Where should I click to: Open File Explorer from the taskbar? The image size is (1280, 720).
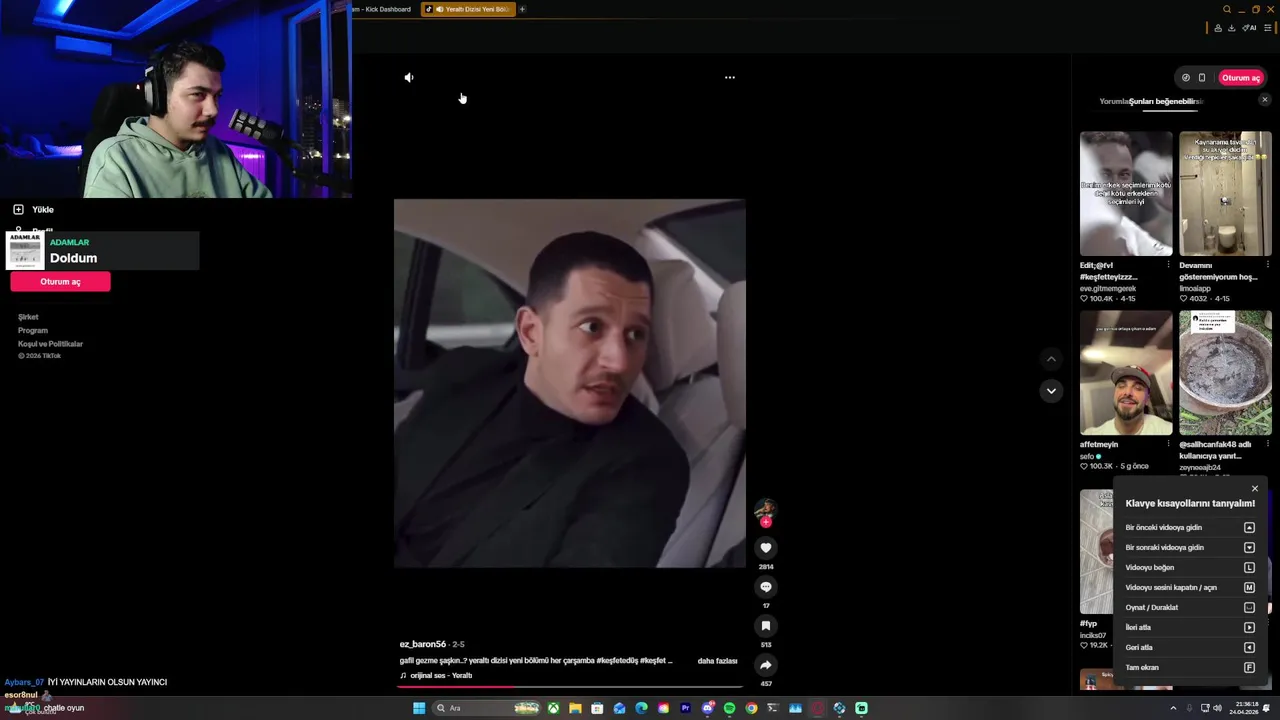(x=575, y=708)
